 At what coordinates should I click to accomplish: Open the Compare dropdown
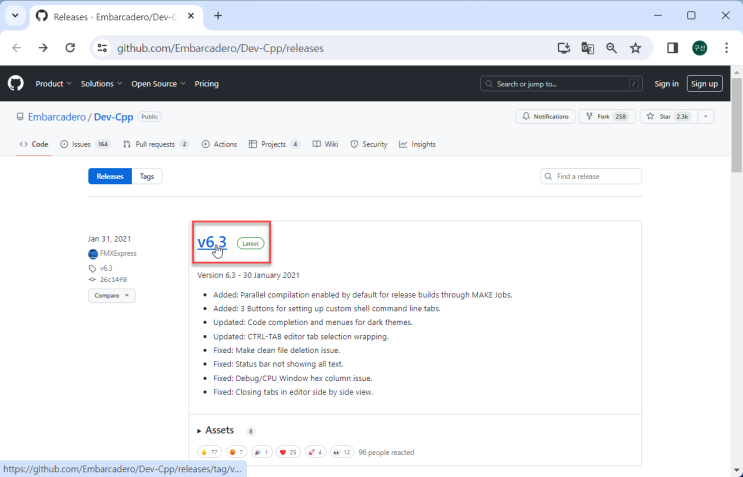point(111,296)
